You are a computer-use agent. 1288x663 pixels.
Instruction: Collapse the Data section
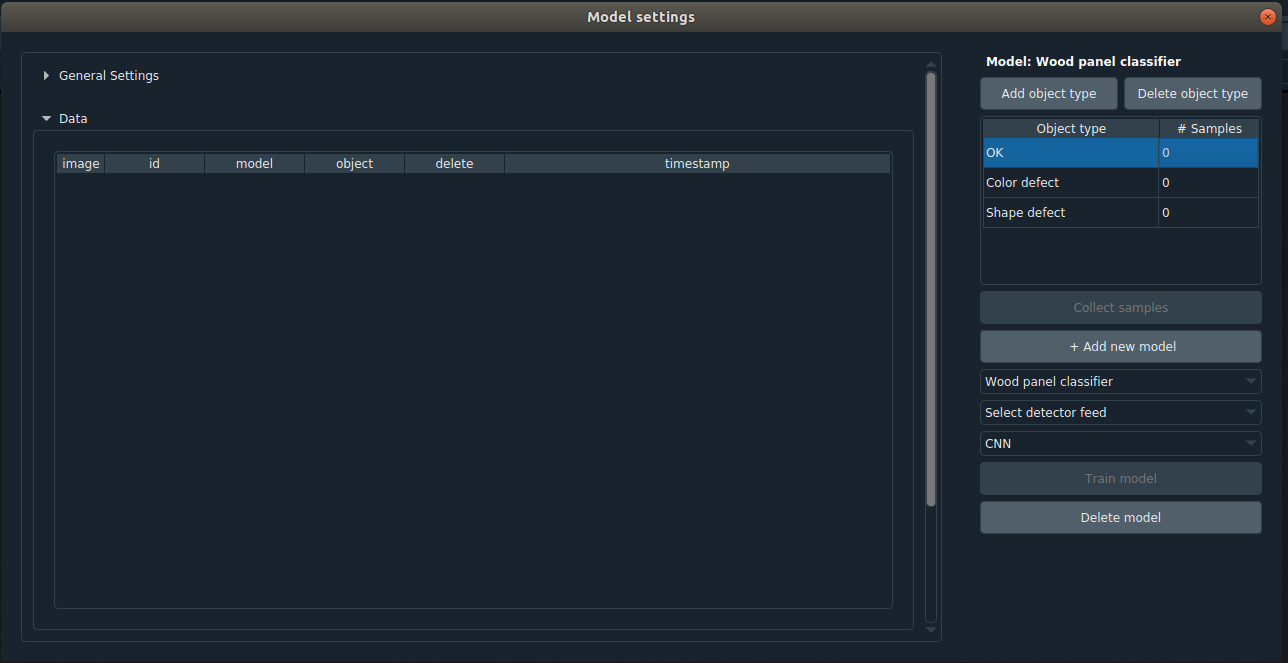[65, 119]
